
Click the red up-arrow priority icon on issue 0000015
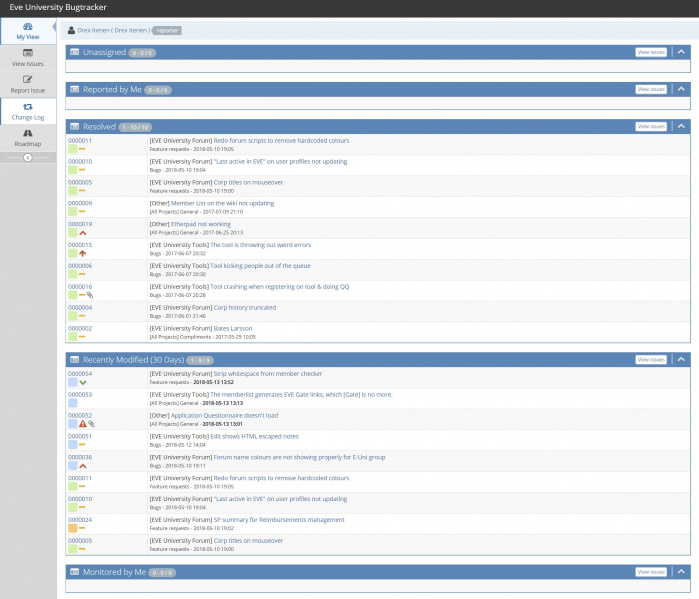(82, 254)
